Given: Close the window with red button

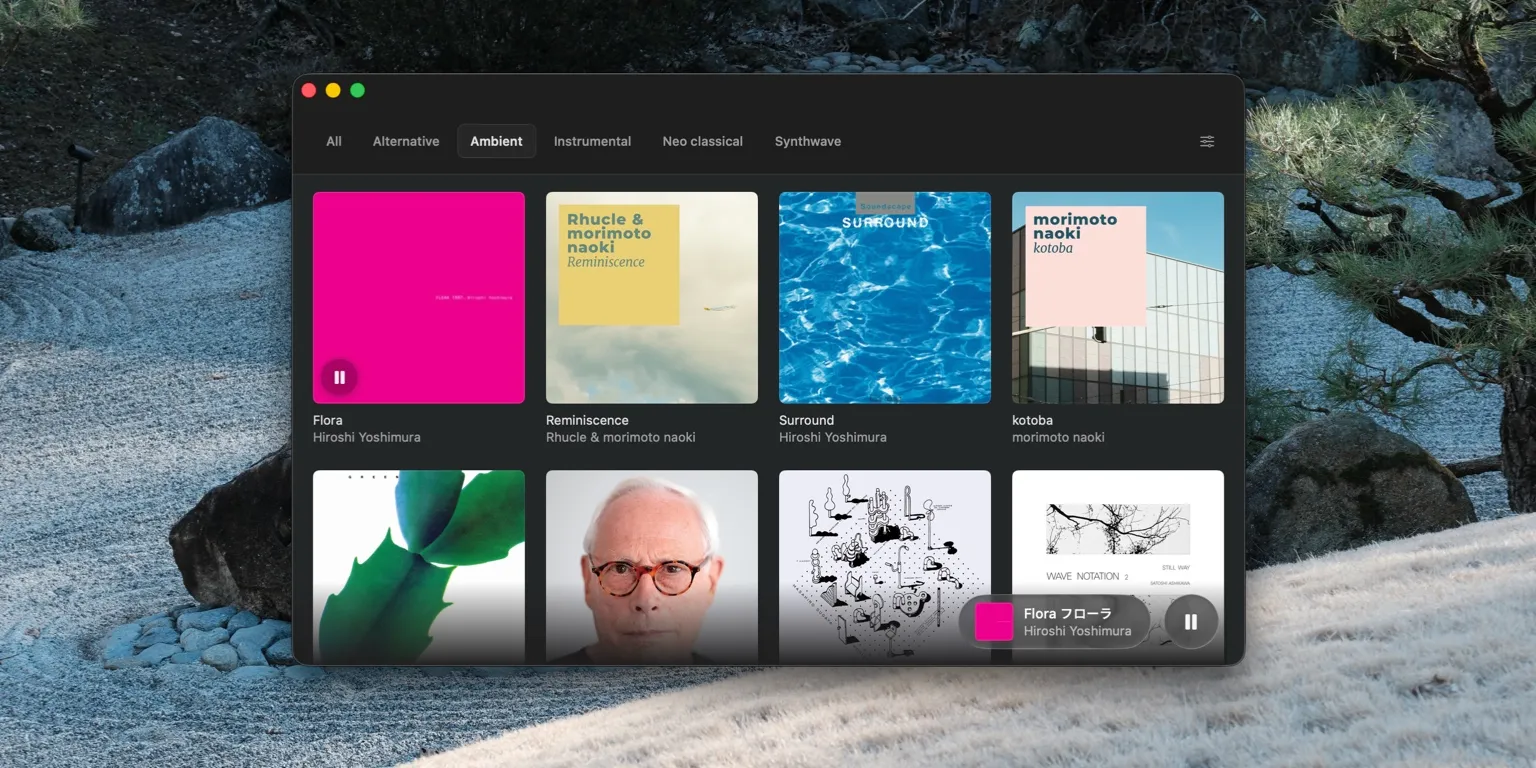Looking at the screenshot, I should click(x=309, y=90).
